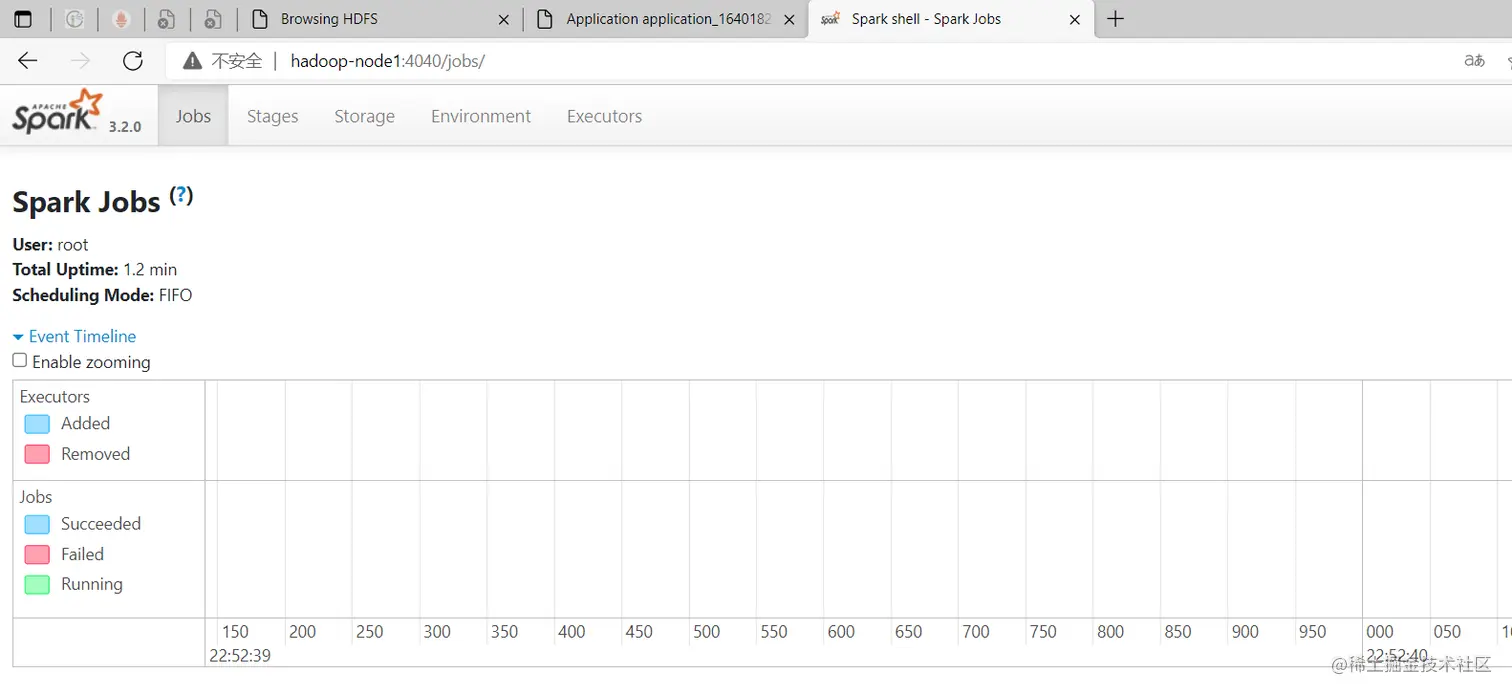
Task: Switch to the Browsing HDFS tab
Action: (x=381, y=19)
